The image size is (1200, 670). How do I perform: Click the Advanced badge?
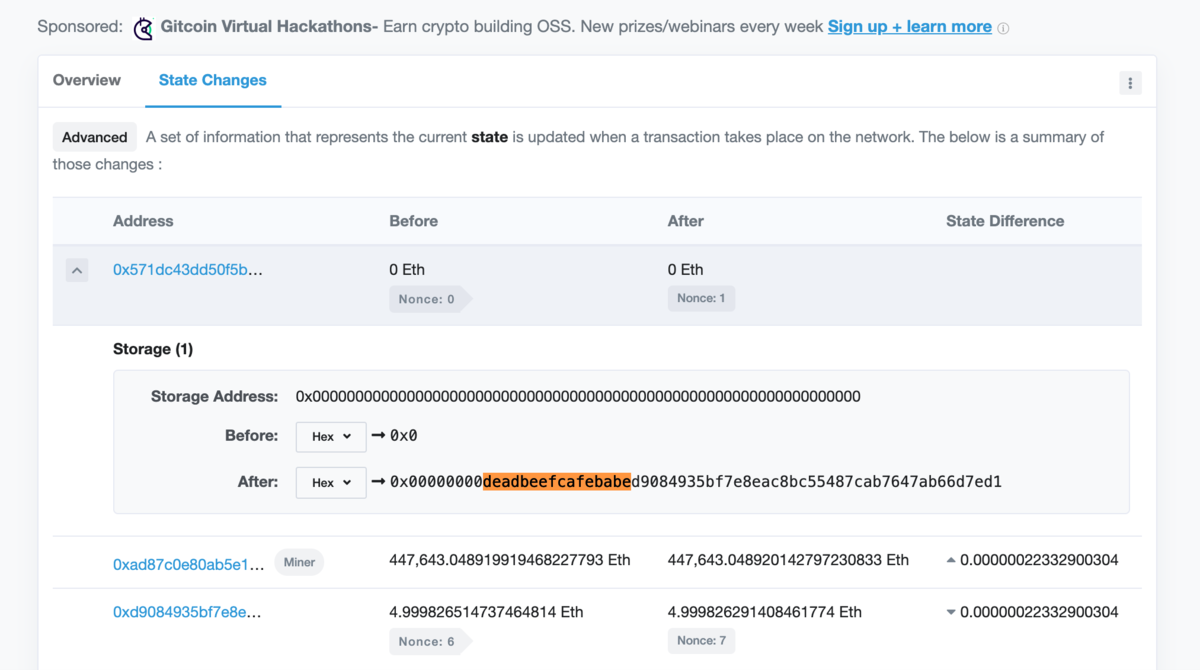(x=94, y=137)
